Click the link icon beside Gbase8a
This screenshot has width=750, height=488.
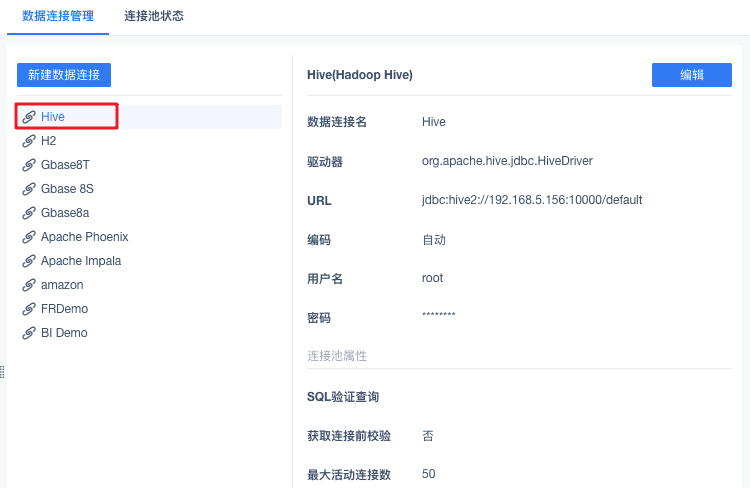point(29,213)
